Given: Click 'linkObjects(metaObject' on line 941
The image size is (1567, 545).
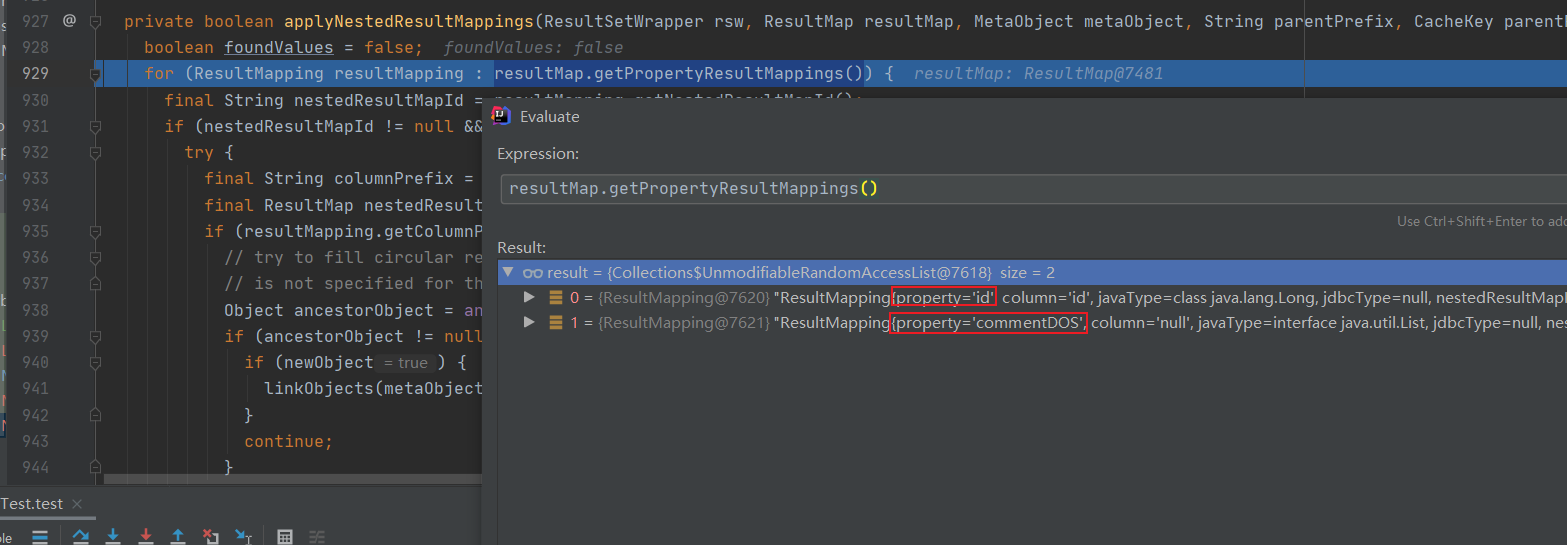Looking at the screenshot, I should (x=372, y=388).
